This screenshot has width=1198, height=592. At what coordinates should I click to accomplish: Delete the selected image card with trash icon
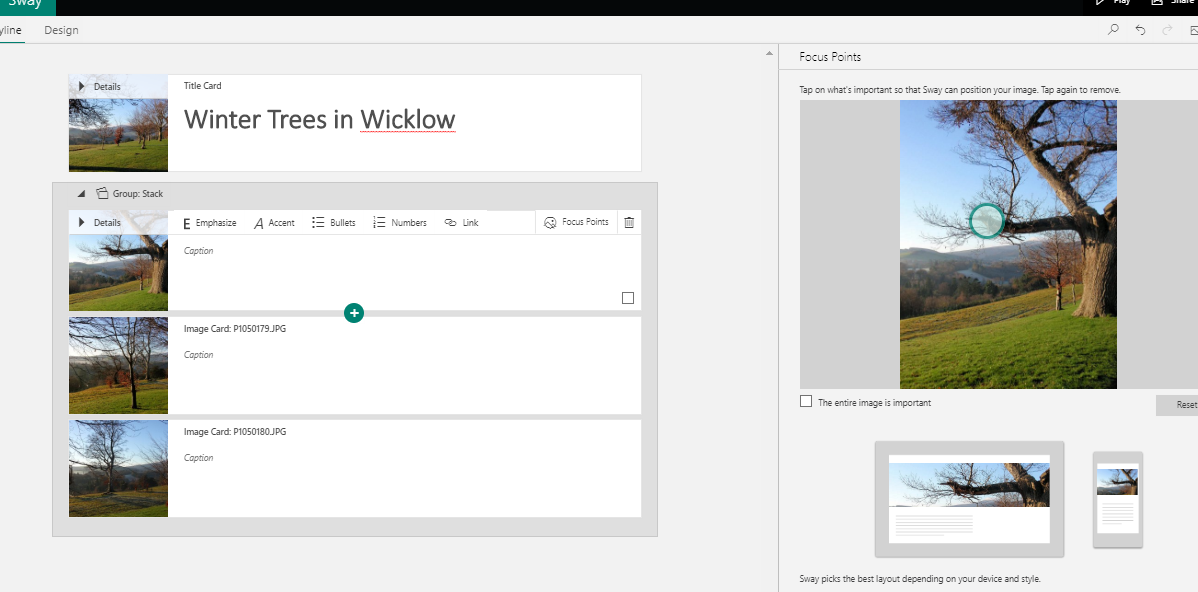click(x=629, y=222)
